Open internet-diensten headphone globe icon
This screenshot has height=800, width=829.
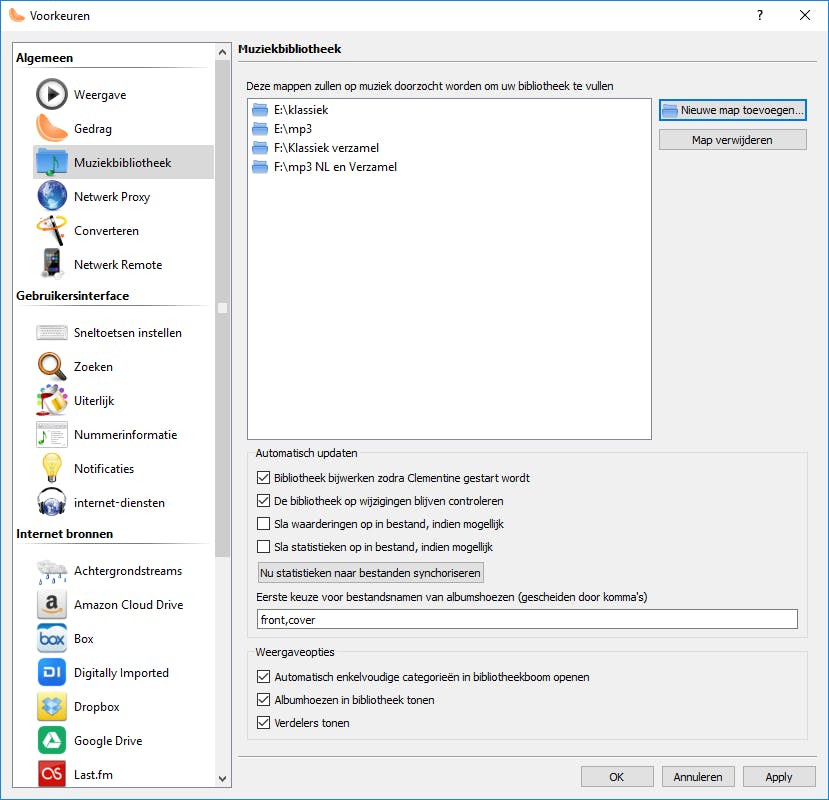click(52, 502)
